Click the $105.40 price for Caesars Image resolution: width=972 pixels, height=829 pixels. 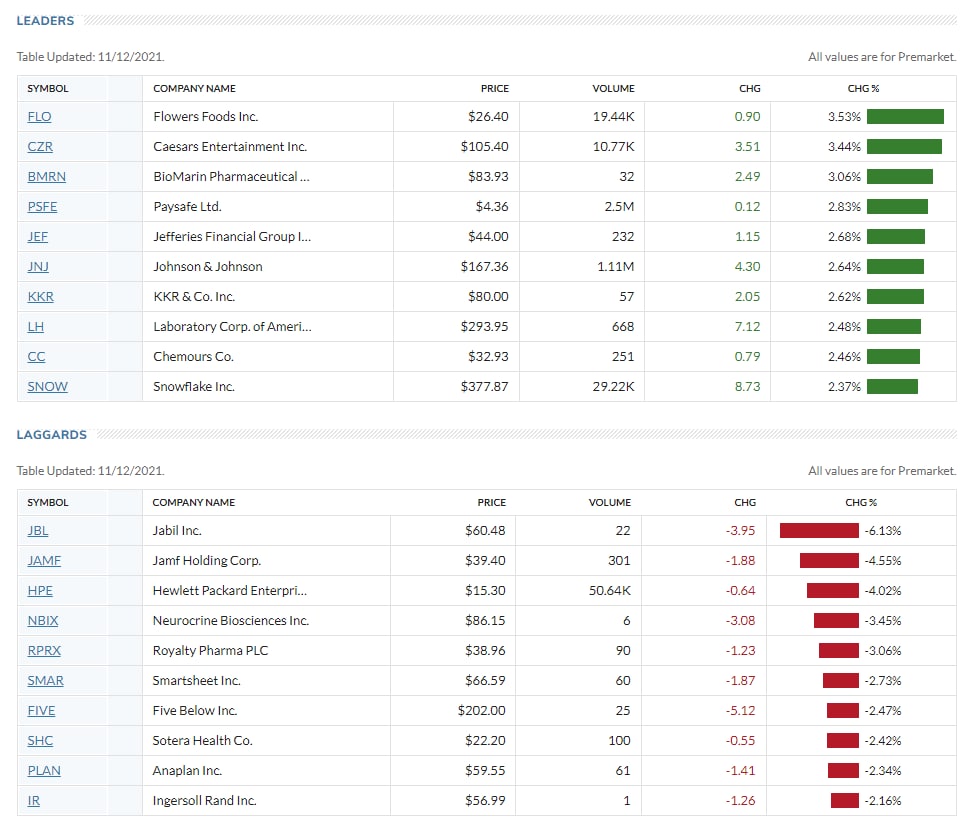click(484, 146)
